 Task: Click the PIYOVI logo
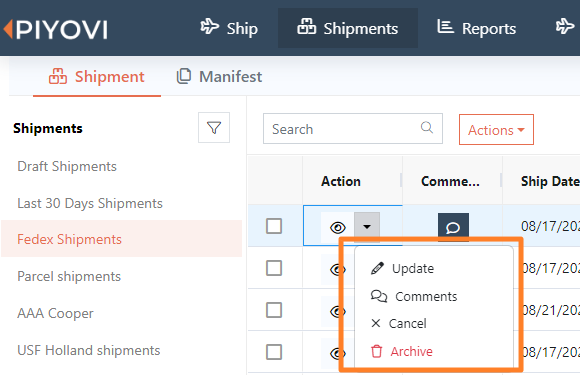point(55,29)
